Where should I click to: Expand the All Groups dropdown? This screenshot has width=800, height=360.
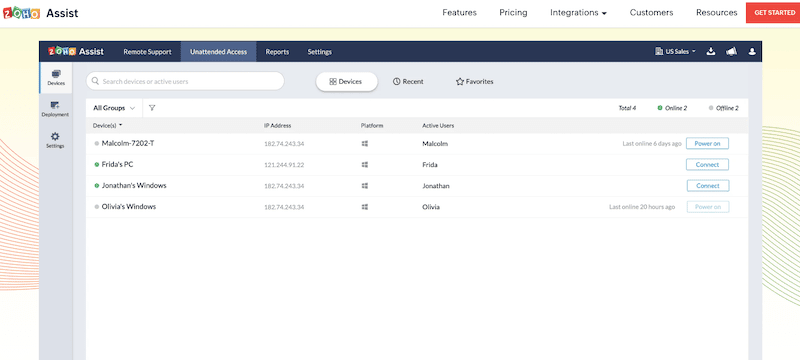point(114,108)
